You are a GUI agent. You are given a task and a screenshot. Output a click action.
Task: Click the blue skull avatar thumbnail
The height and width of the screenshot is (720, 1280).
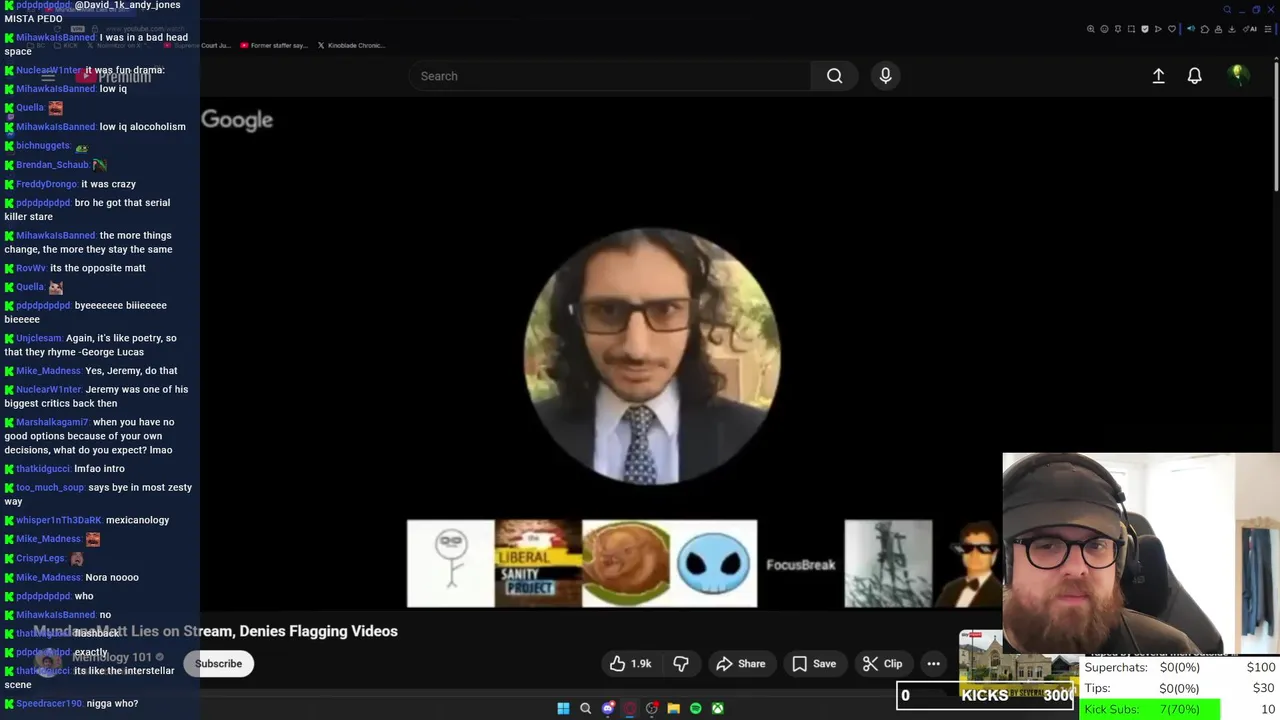(x=714, y=564)
